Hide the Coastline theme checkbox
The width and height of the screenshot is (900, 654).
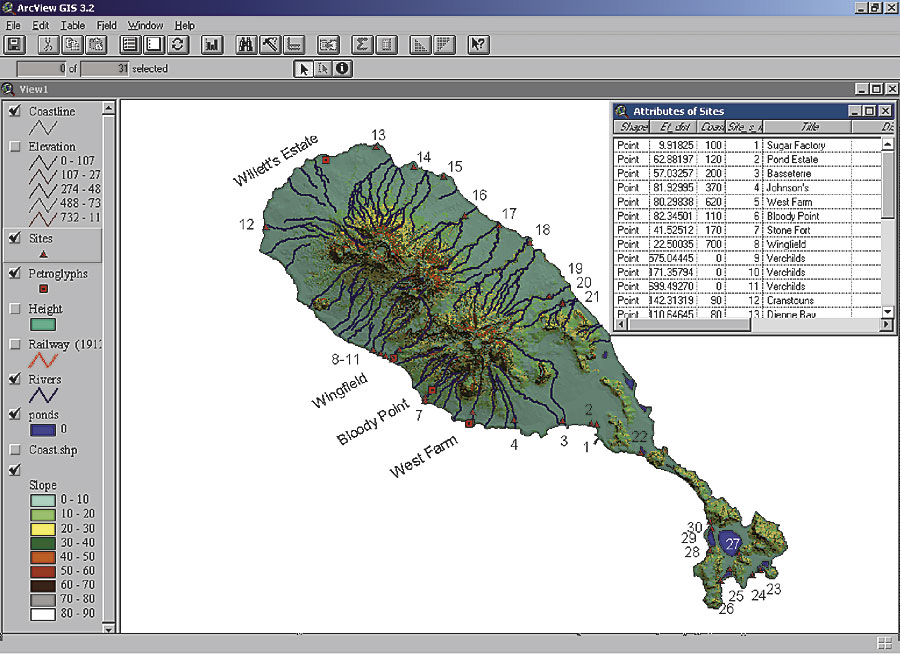(x=14, y=111)
